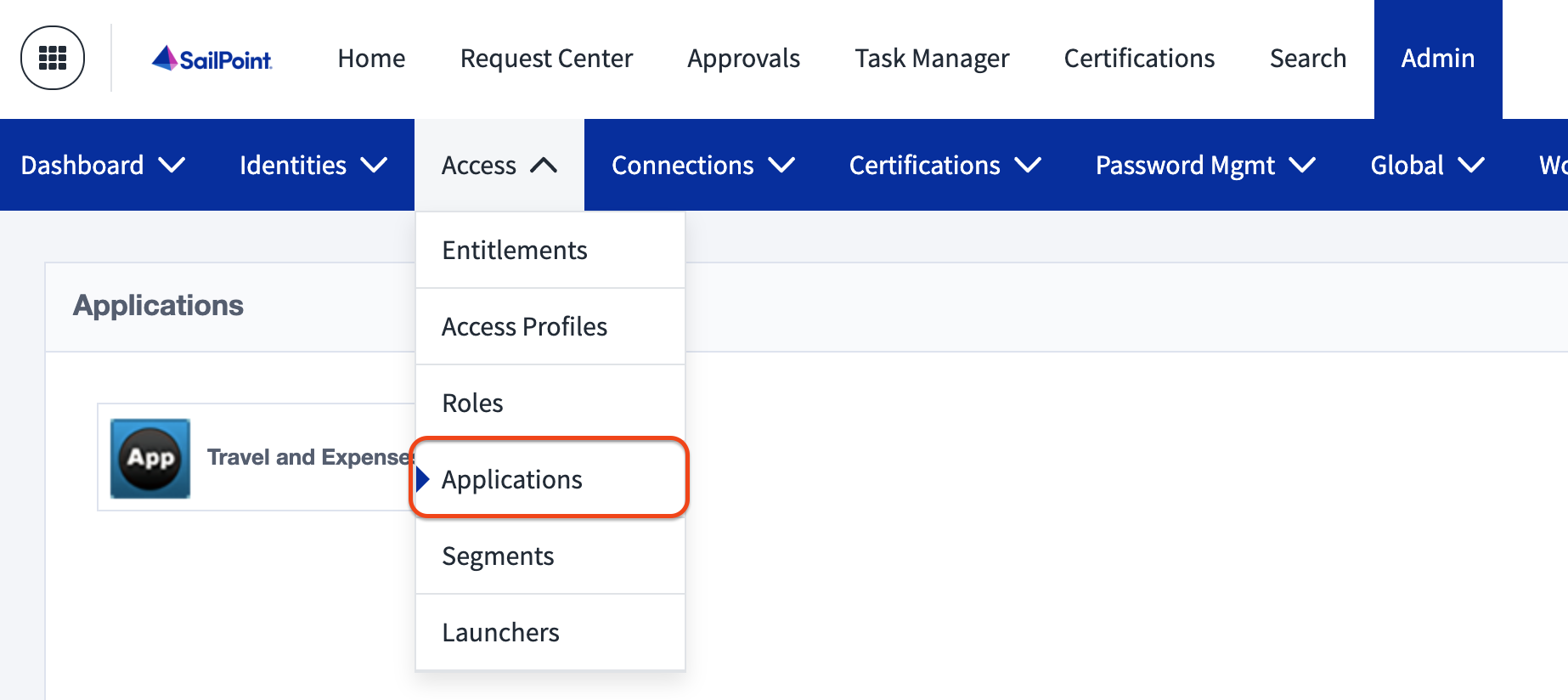Switch to the Task Manager tab
The height and width of the screenshot is (700, 1568).
tap(932, 59)
